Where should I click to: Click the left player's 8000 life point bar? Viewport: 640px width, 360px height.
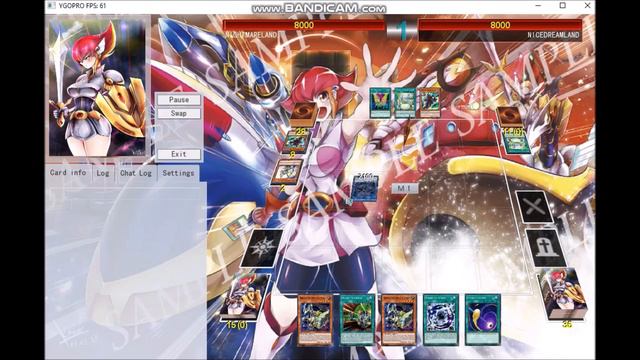click(x=304, y=25)
